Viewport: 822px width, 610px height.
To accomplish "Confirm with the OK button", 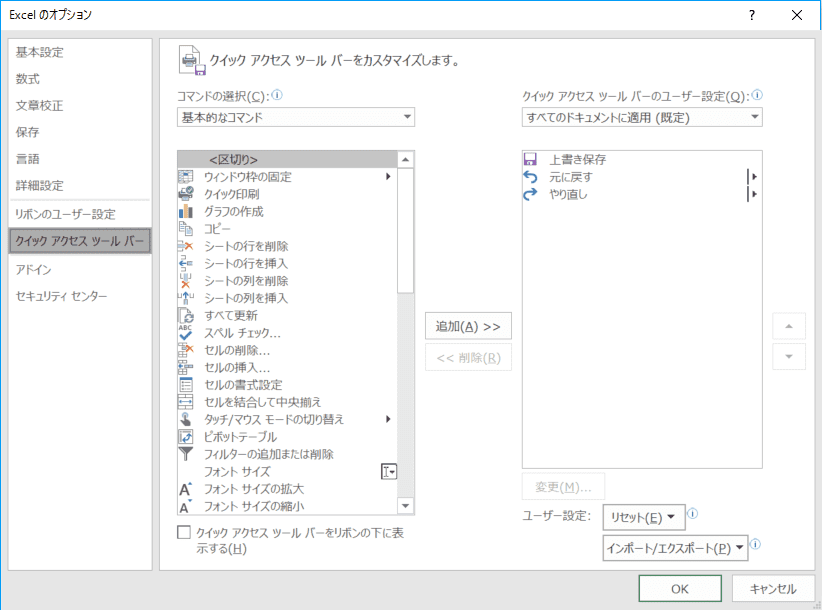I will click(680, 589).
